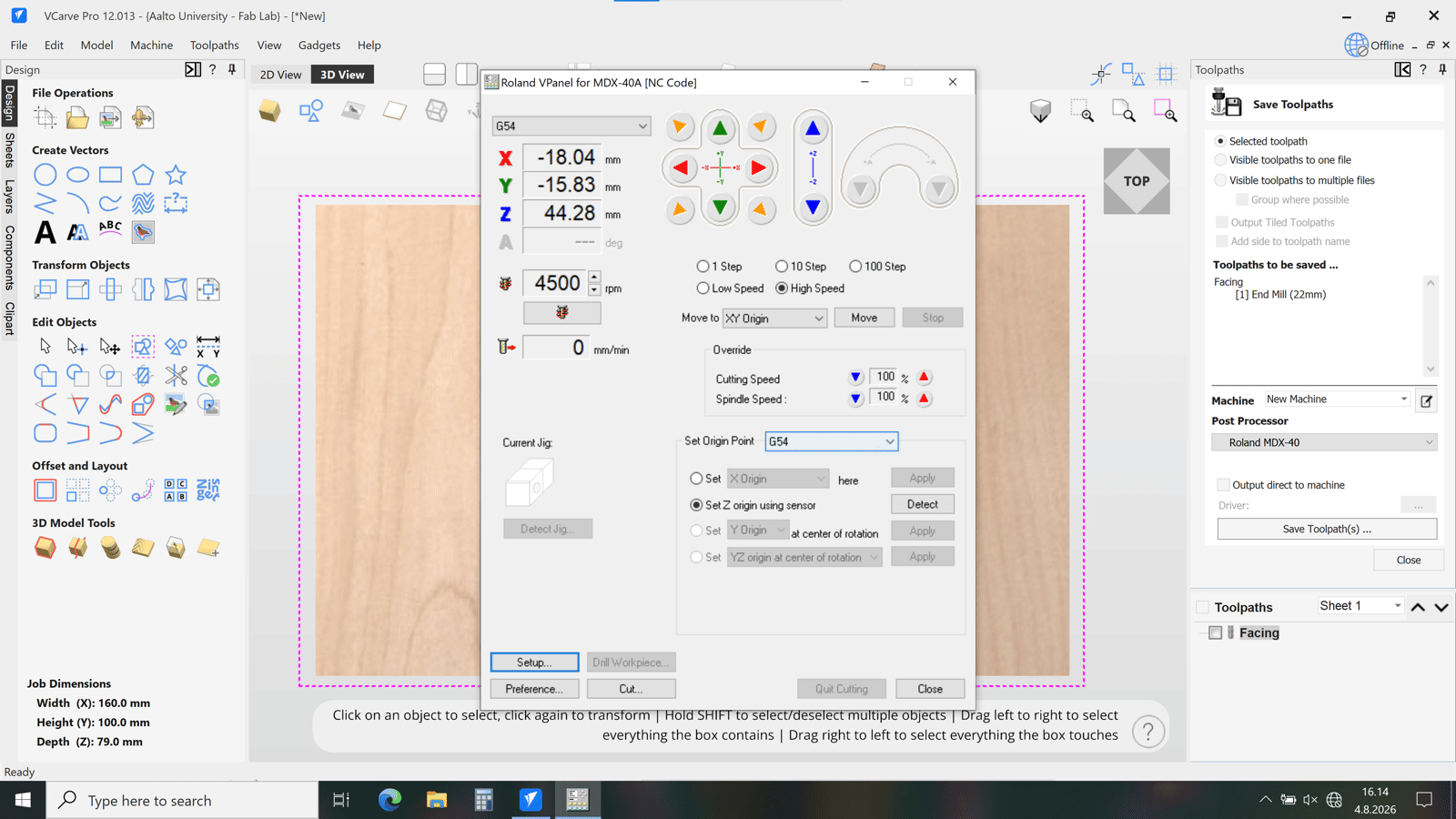Open the New File icon
The width and height of the screenshot is (1456, 819).
[45, 117]
